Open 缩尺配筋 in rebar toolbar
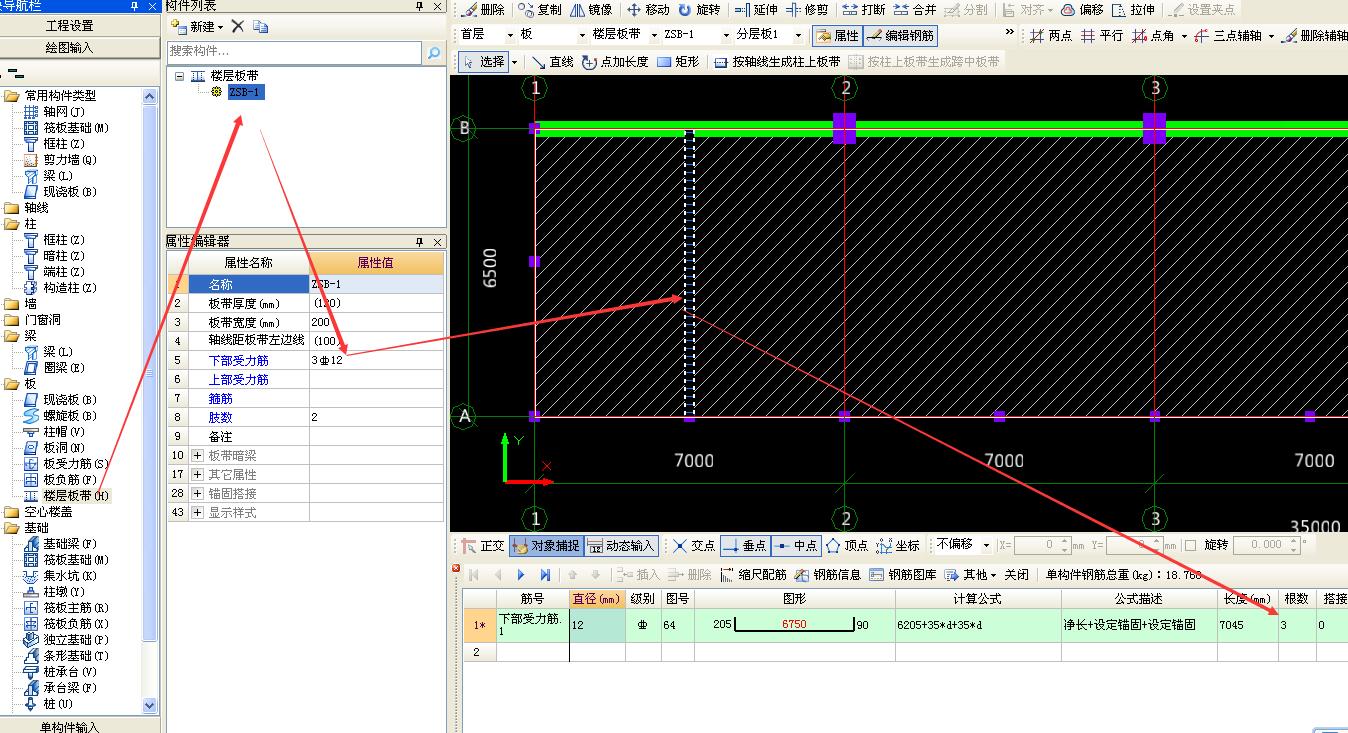 pyautogui.click(x=753, y=574)
